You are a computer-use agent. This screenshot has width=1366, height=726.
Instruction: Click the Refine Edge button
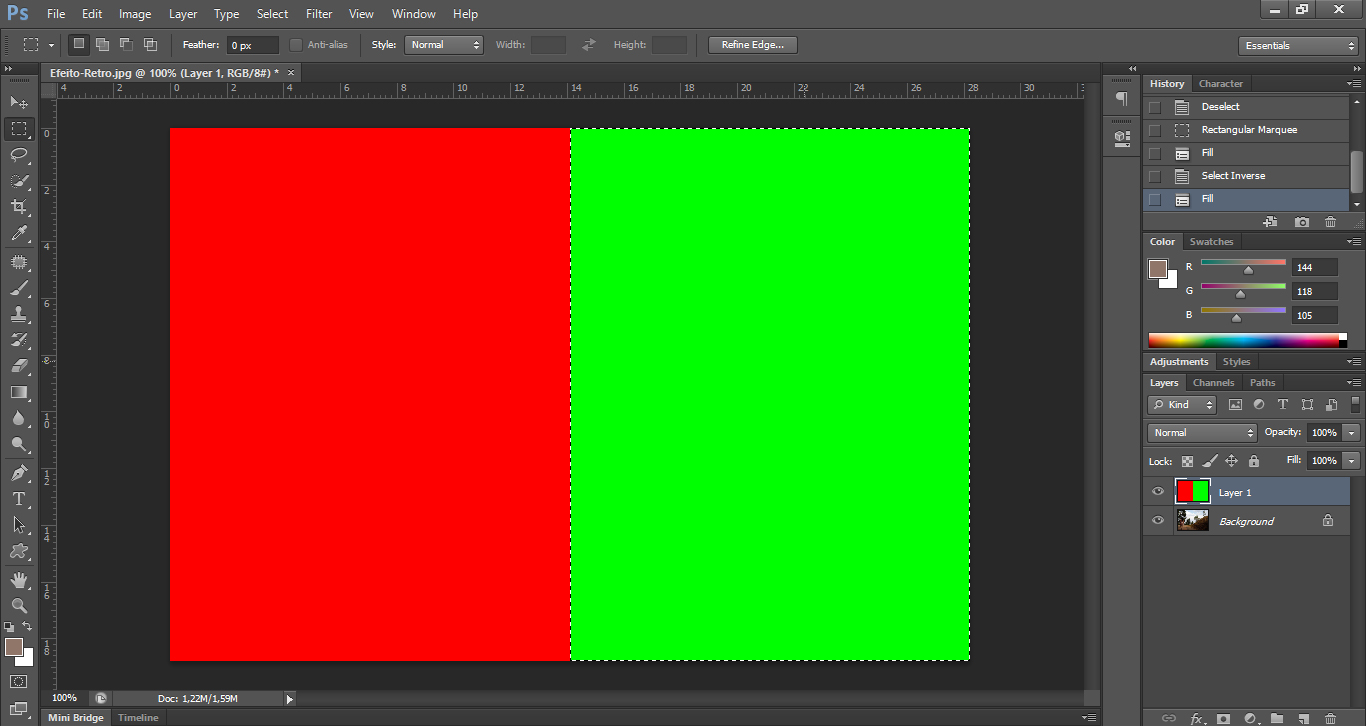pos(752,45)
